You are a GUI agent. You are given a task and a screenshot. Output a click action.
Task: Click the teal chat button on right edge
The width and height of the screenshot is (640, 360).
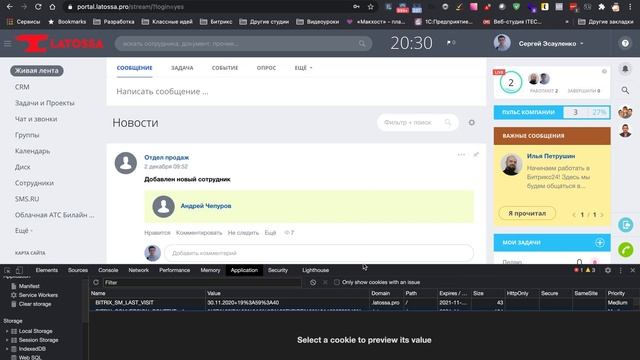coord(625,225)
